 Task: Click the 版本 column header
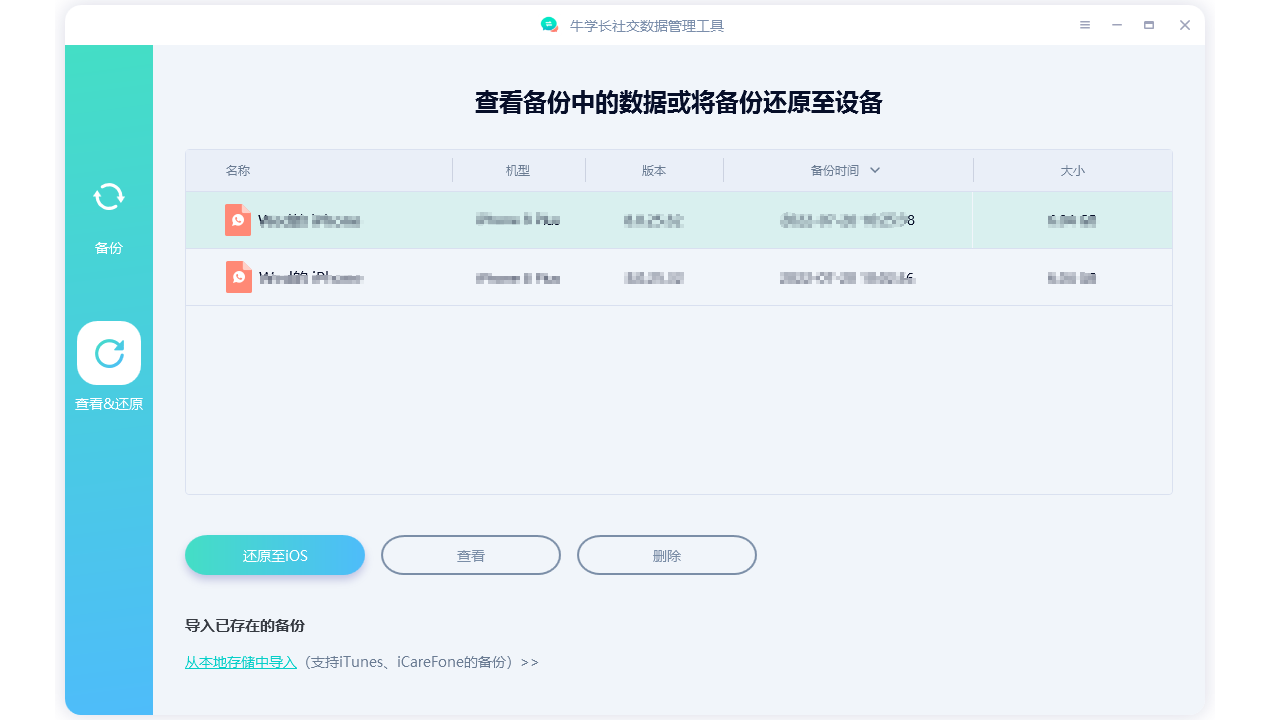[x=654, y=170]
